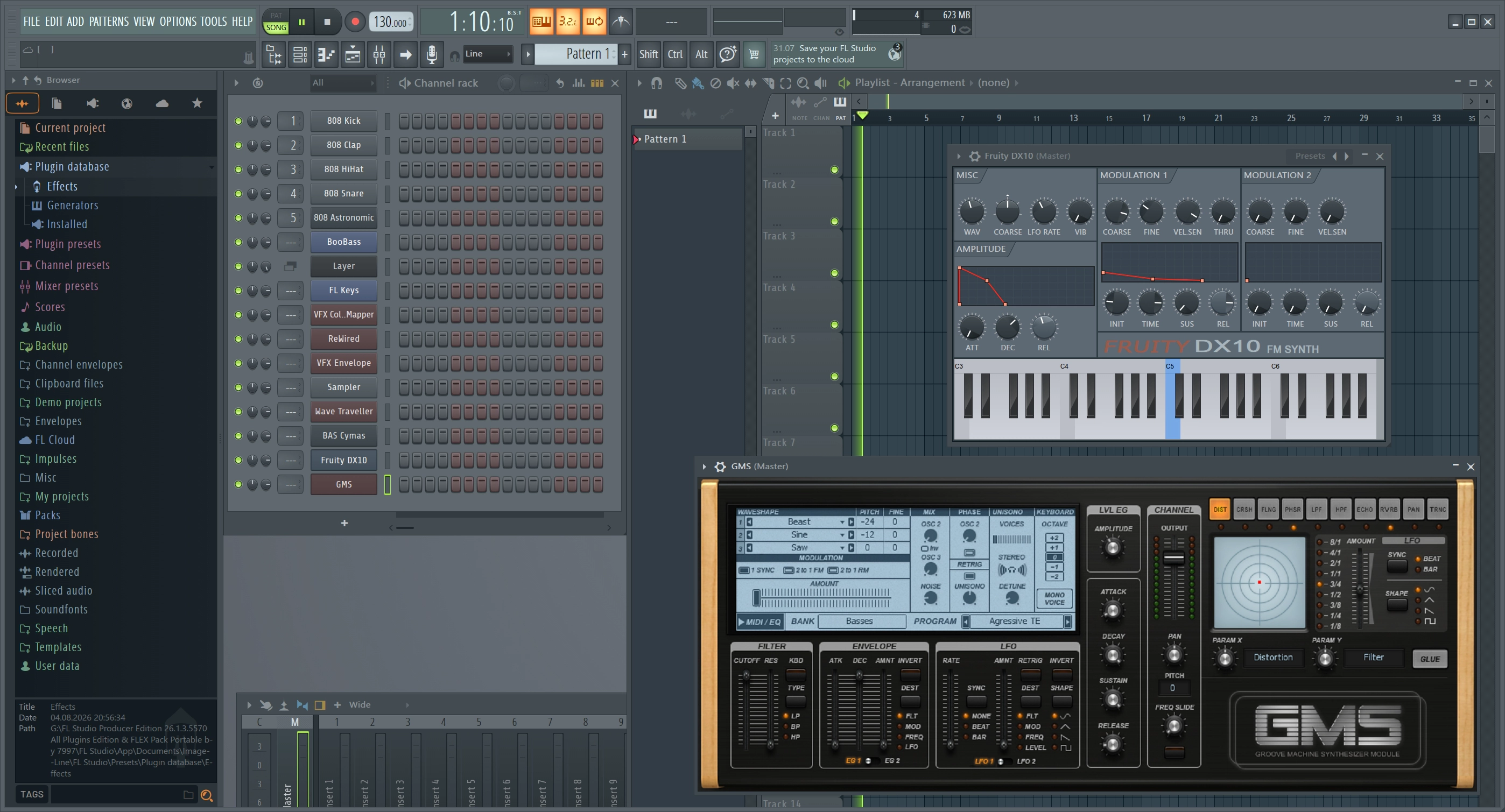The image size is (1505, 812).
Task: Select the Playlist slip tool
Action: pos(750,83)
